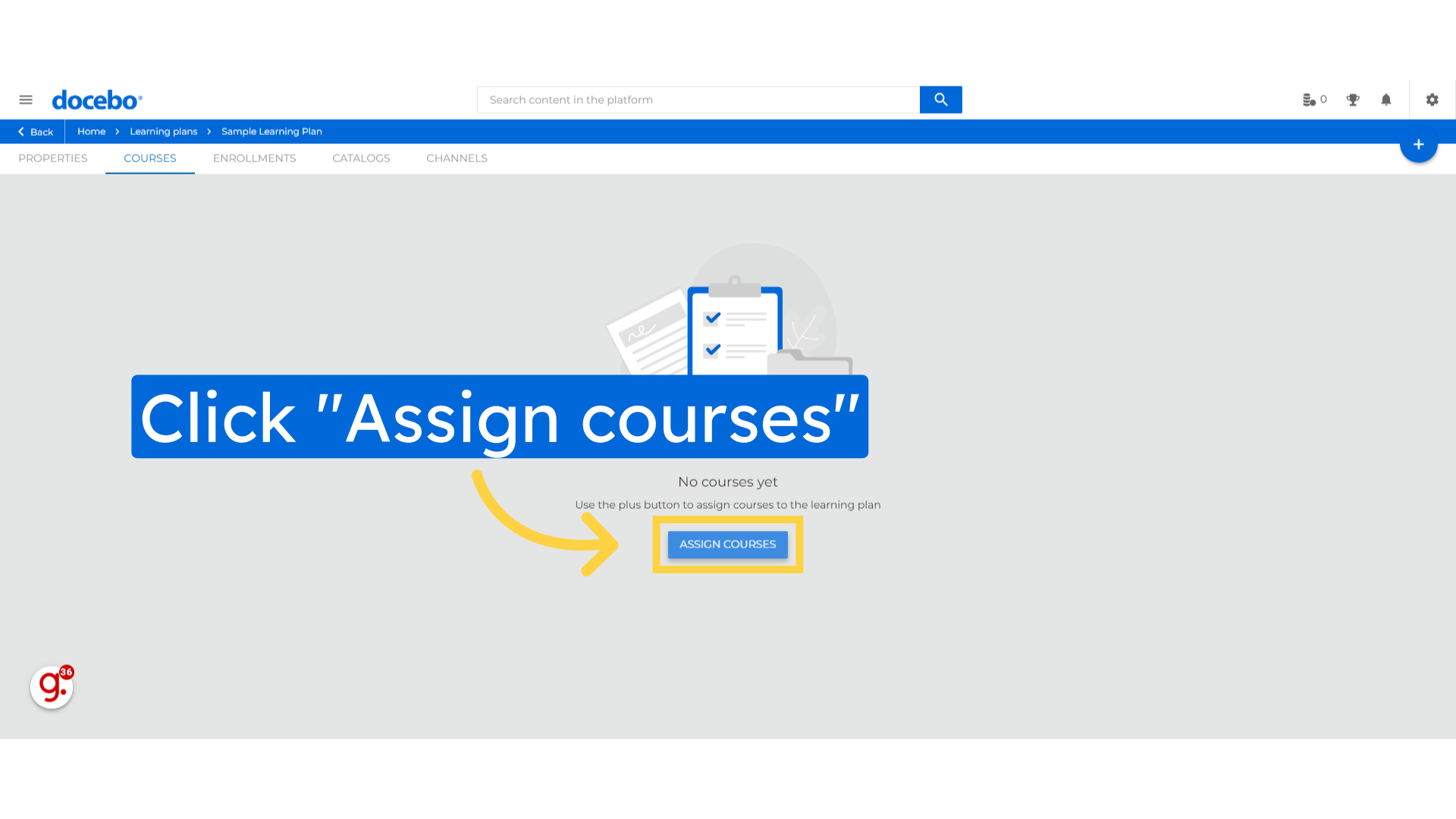Click the search magnifying glass icon
Image resolution: width=1456 pixels, height=819 pixels.
pyautogui.click(x=941, y=99)
